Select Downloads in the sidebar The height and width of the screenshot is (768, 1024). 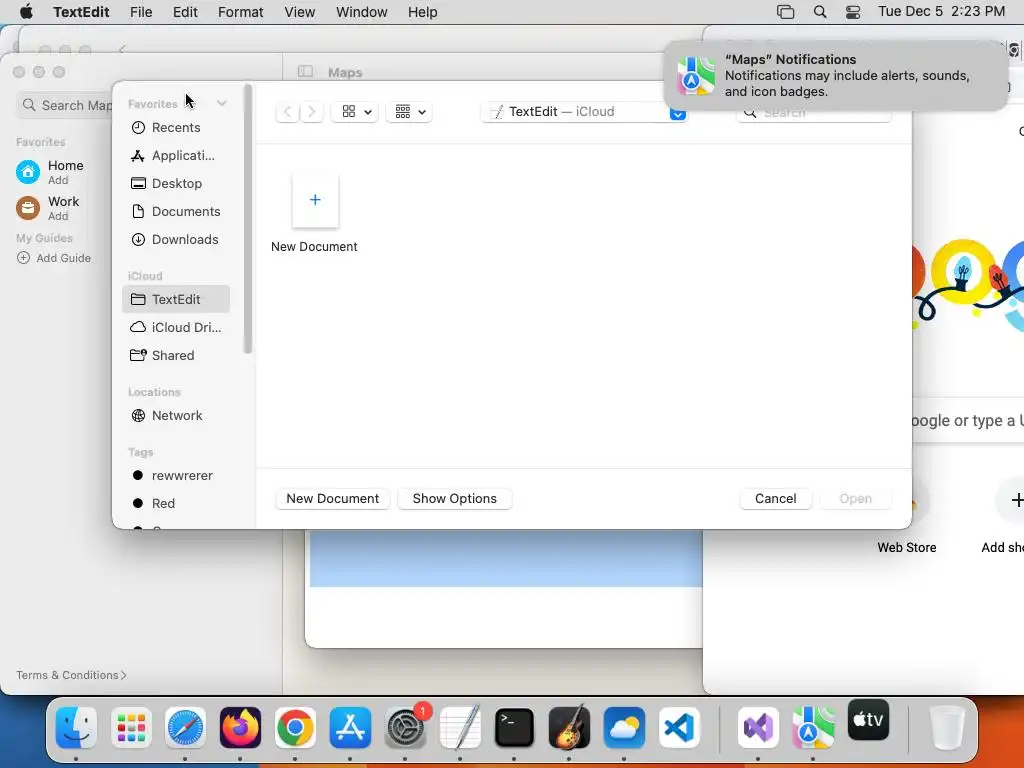click(176, 240)
